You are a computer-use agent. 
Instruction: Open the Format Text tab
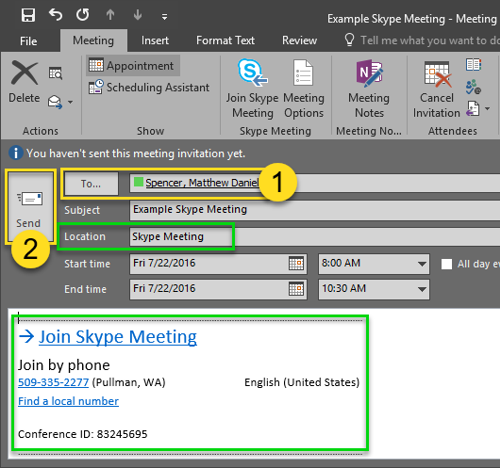click(225, 40)
